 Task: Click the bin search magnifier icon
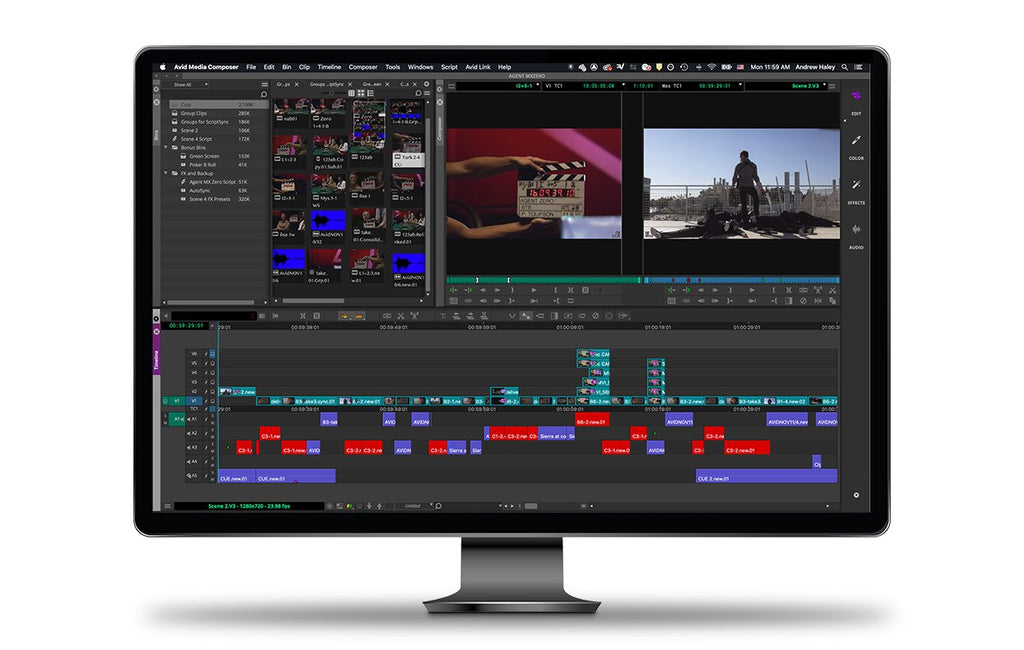pyautogui.click(x=418, y=93)
